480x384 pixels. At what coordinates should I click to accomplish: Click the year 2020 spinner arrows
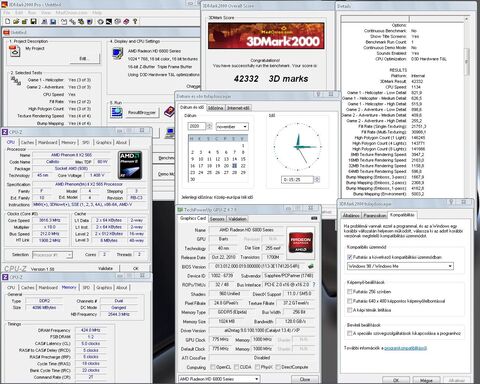coord(209,126)
